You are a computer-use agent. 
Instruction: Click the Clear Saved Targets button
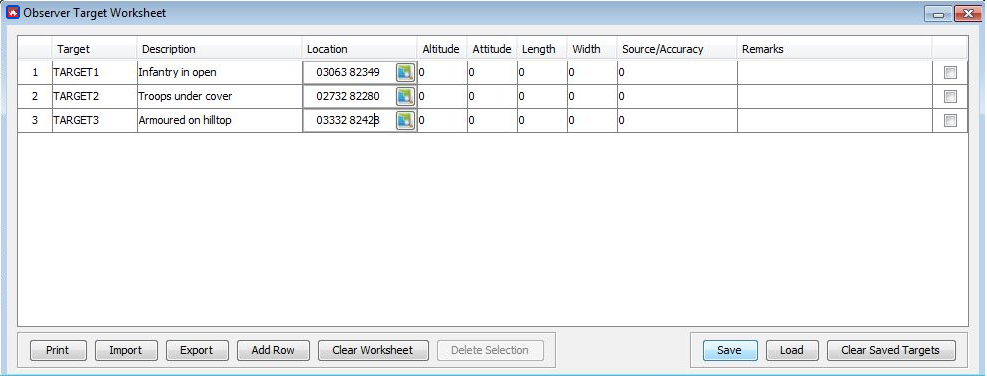[891, 350]
